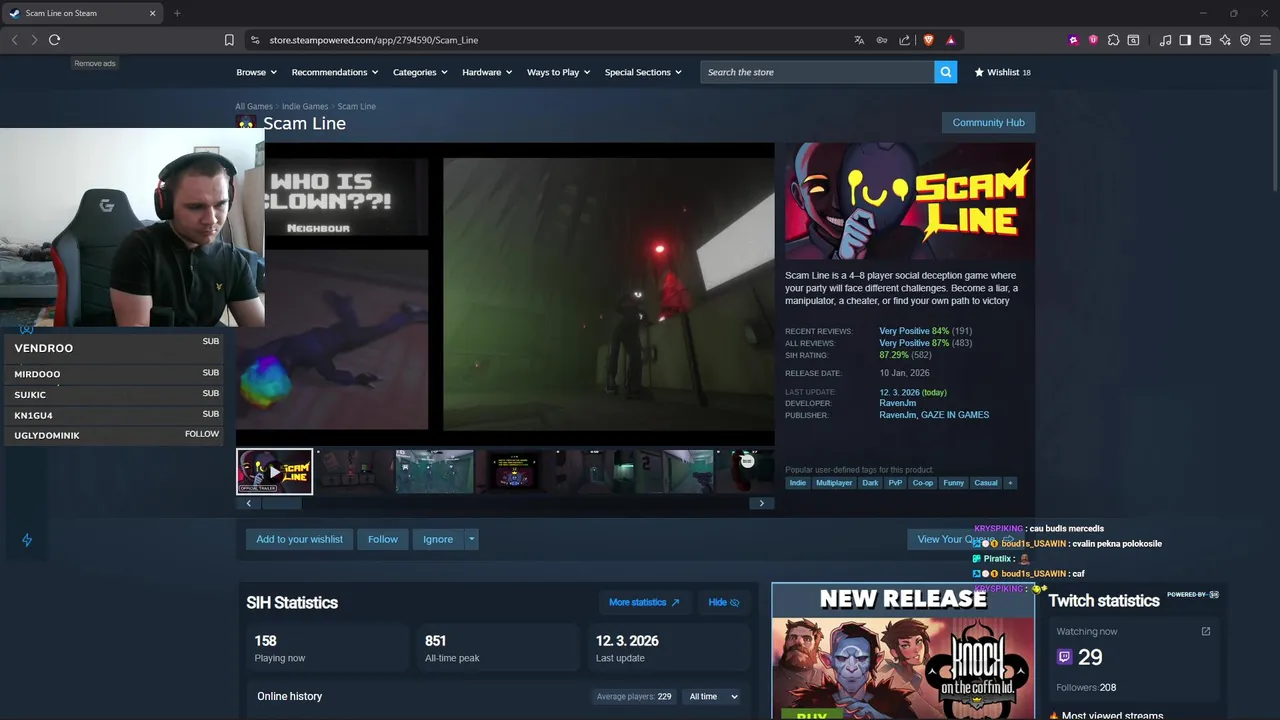Select the Funny tag
Viewport: 1280px width, 720px height.
point(954,483)
